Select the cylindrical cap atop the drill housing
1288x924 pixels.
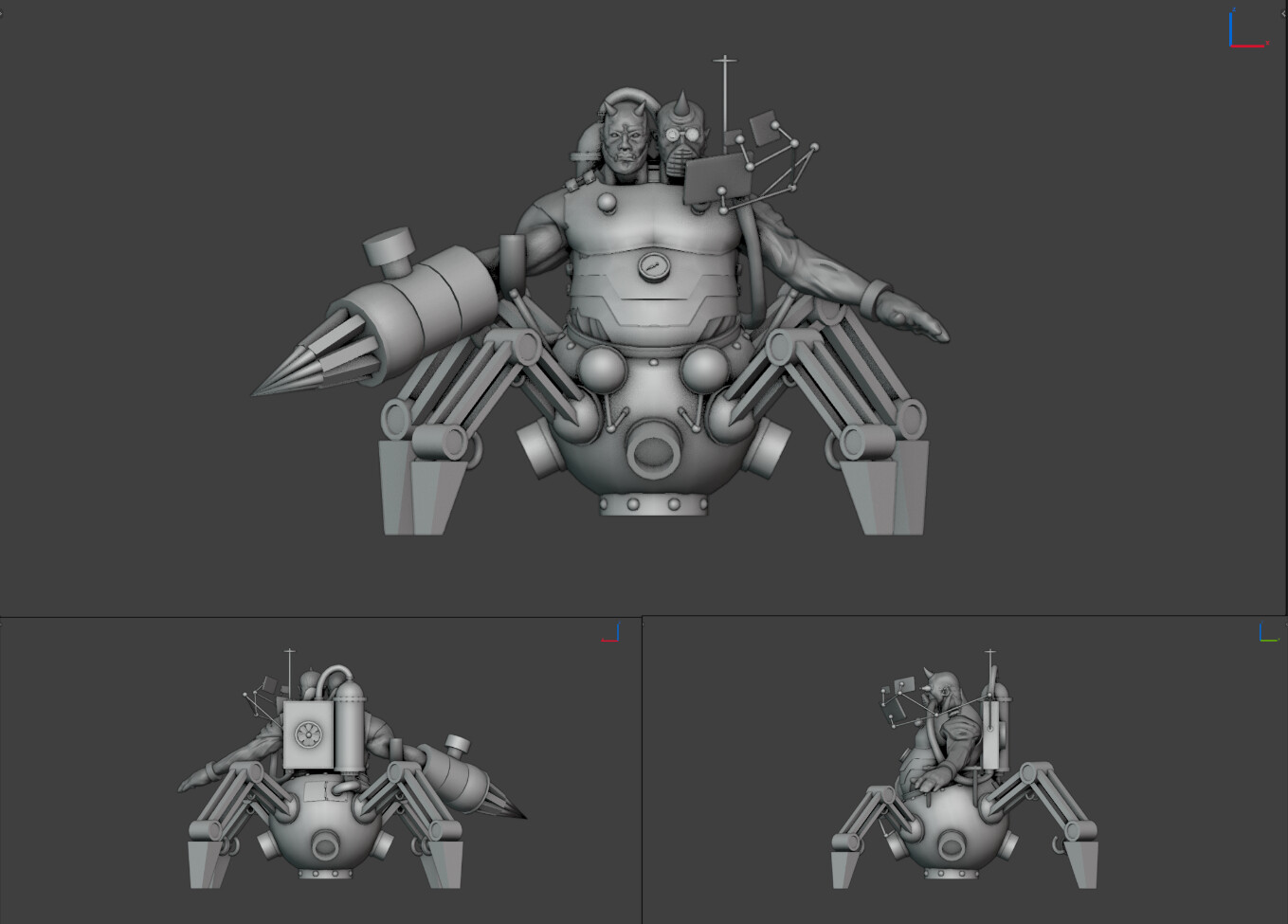tap(387, 248)
